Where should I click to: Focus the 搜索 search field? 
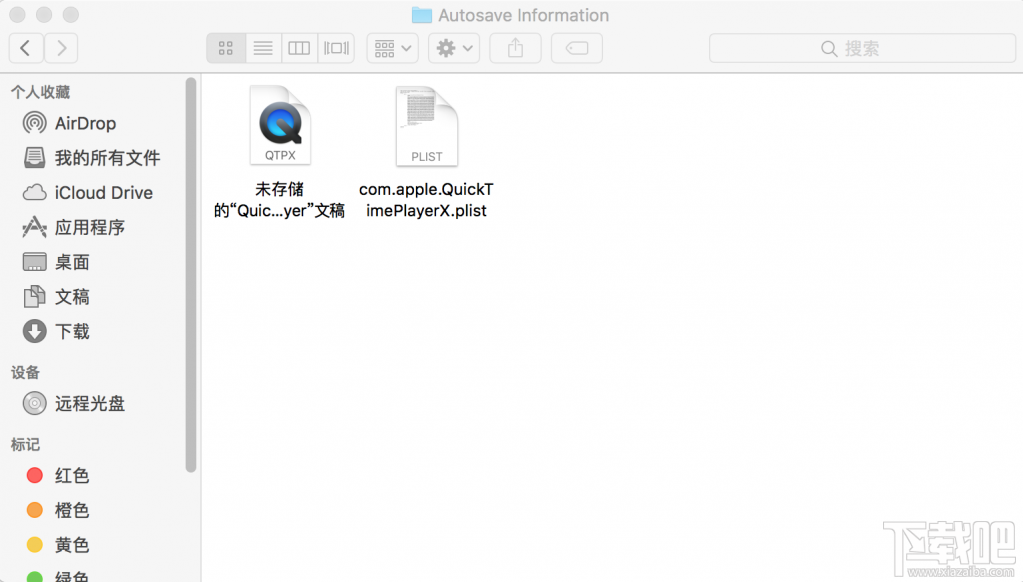(x=862, y=48)
